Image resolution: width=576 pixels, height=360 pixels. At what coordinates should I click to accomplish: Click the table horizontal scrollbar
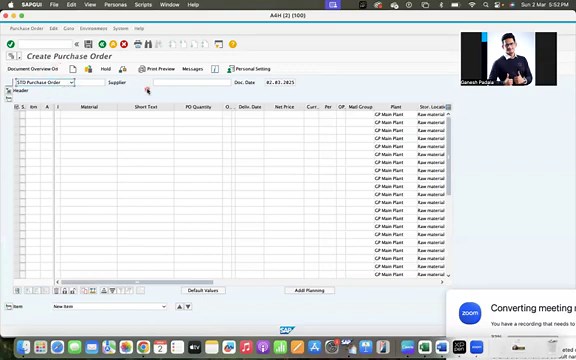(137, 282)
